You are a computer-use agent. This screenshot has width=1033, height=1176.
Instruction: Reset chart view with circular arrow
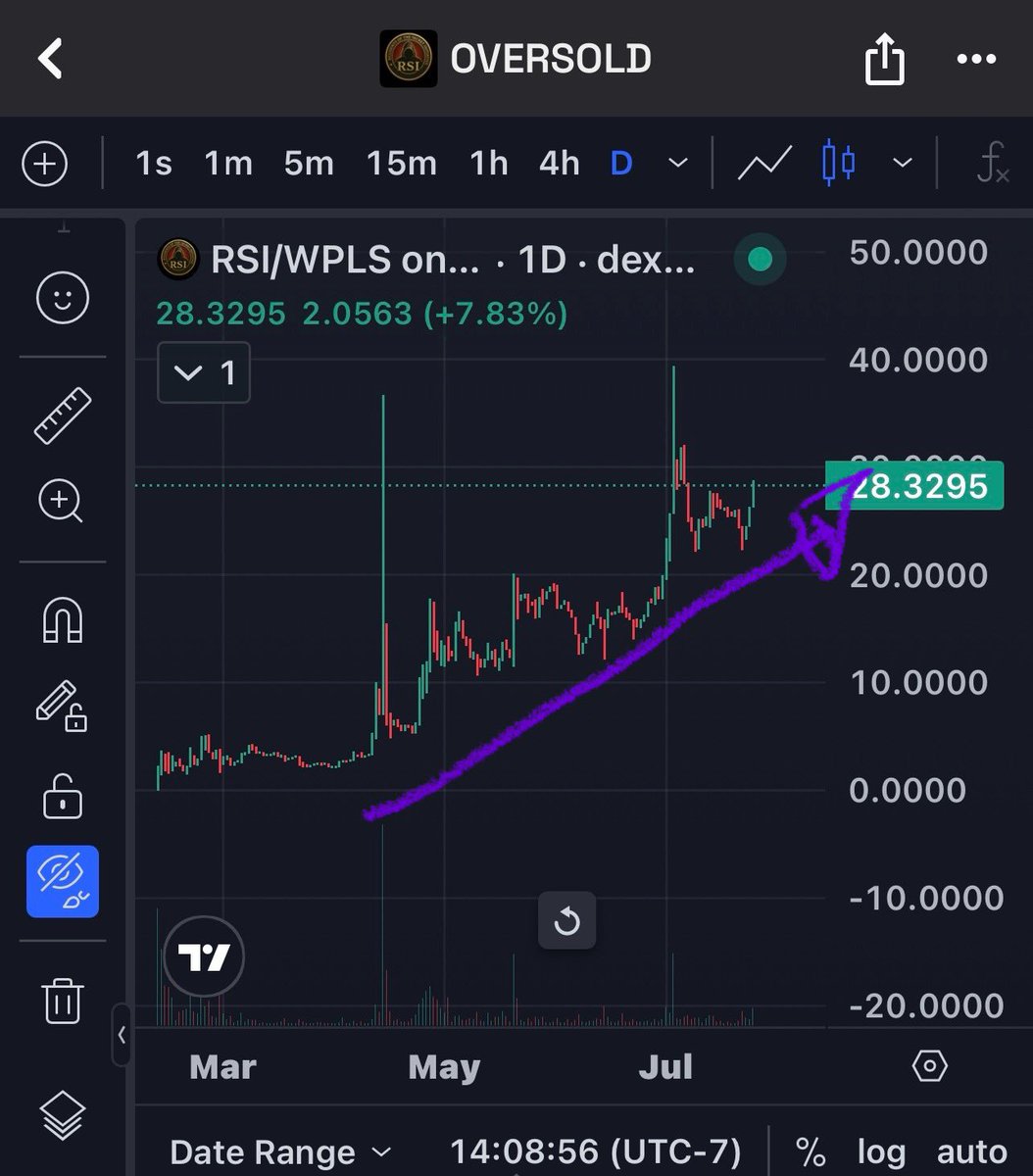567,921
